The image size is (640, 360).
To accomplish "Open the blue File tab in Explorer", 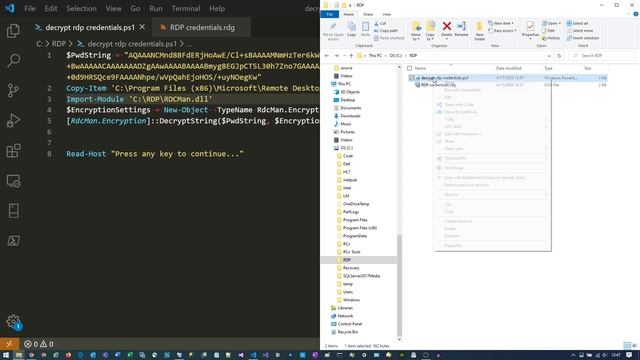I will pos(330,14).
